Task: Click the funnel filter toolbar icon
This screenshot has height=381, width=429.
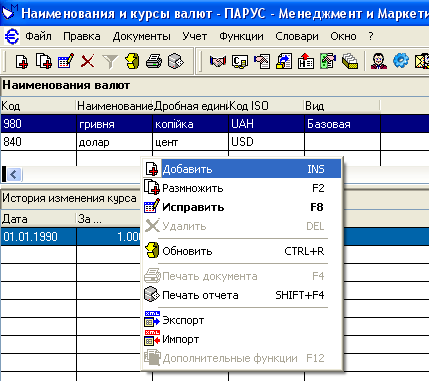Action: tap(110, 61)
